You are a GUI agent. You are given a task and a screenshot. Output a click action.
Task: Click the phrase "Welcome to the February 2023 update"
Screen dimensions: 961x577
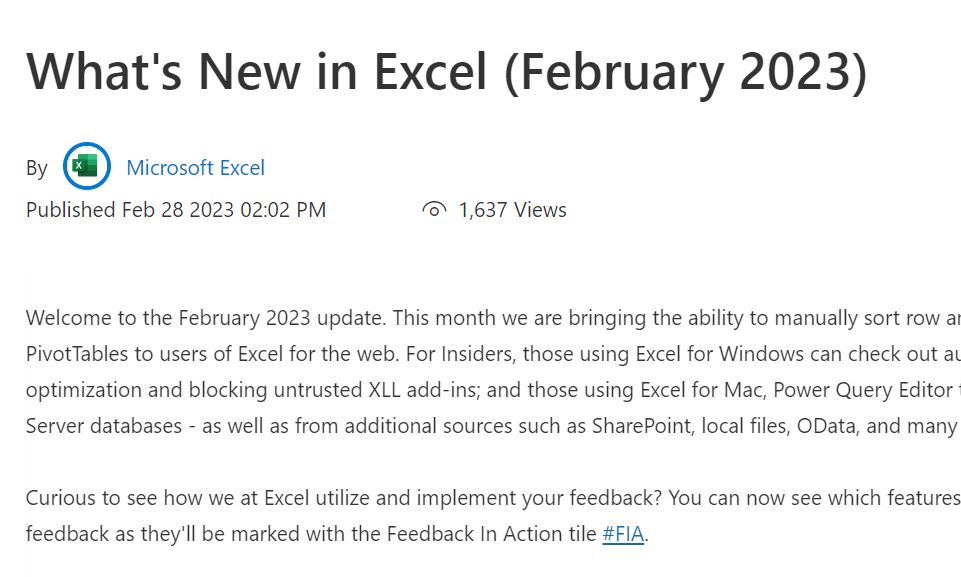coord(205,318)
